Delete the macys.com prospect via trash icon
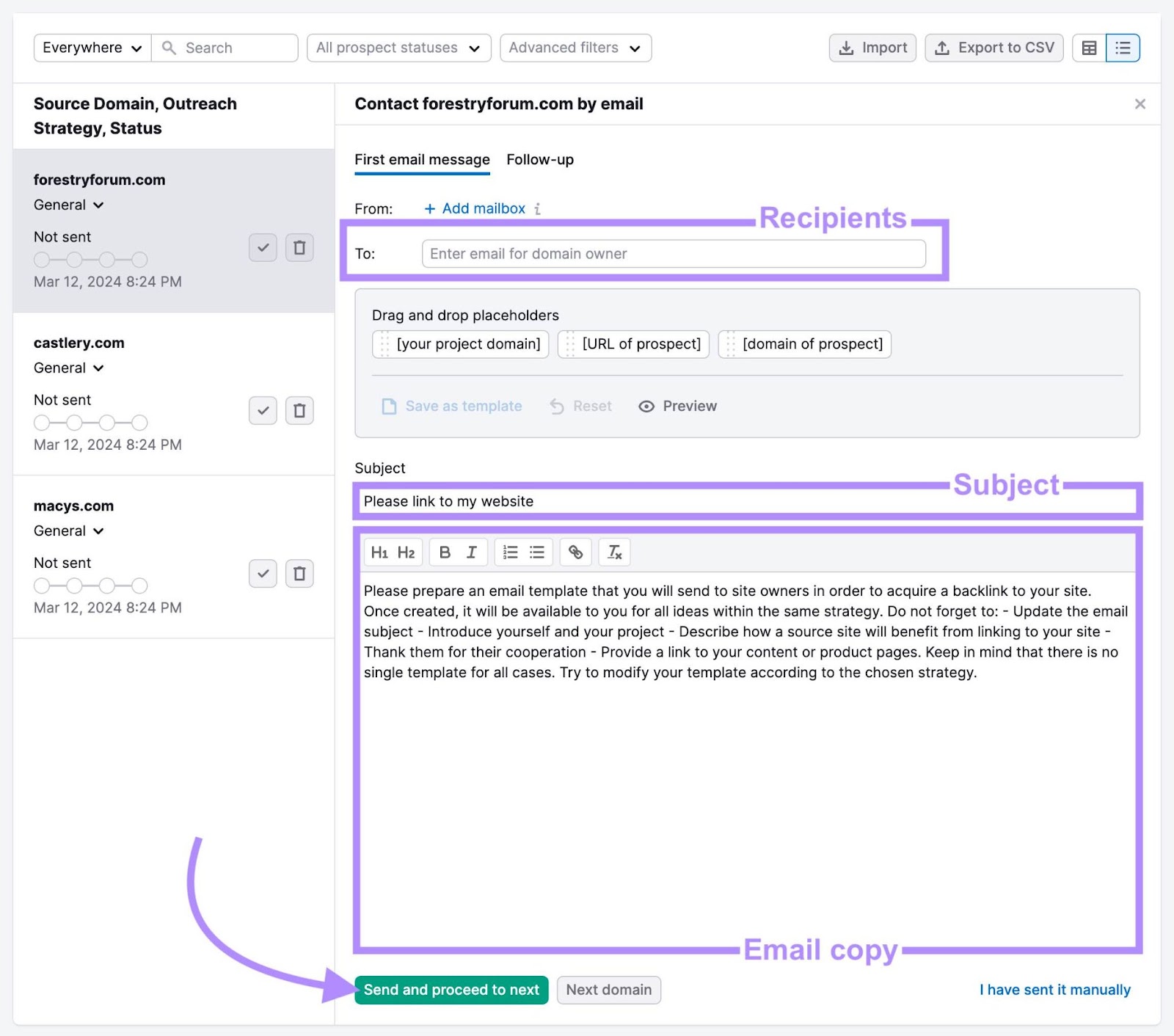This screenshot has width=1174, height=1036. tap(299, 573)
